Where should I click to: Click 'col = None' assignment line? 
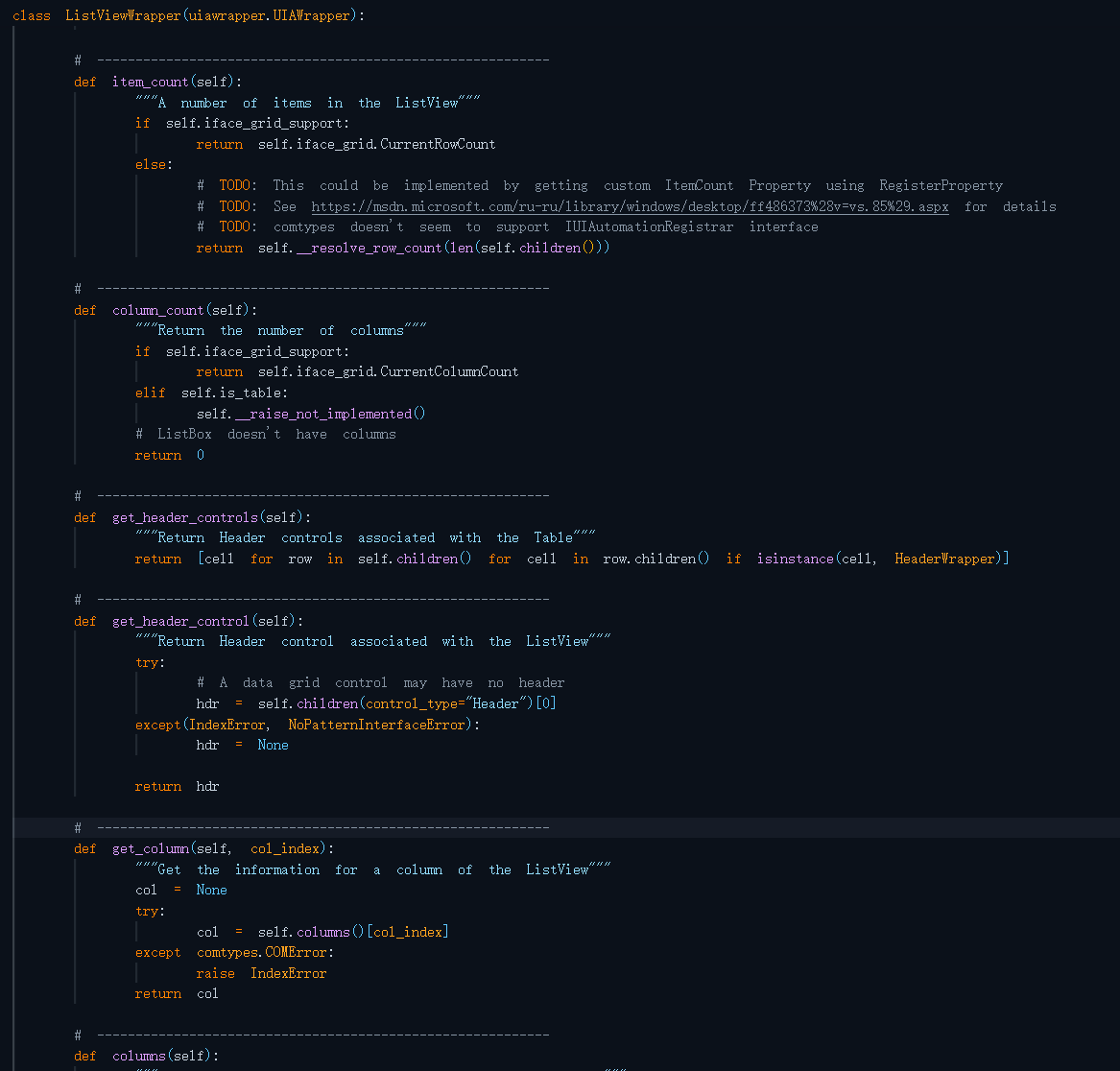[x=181, y=891]
